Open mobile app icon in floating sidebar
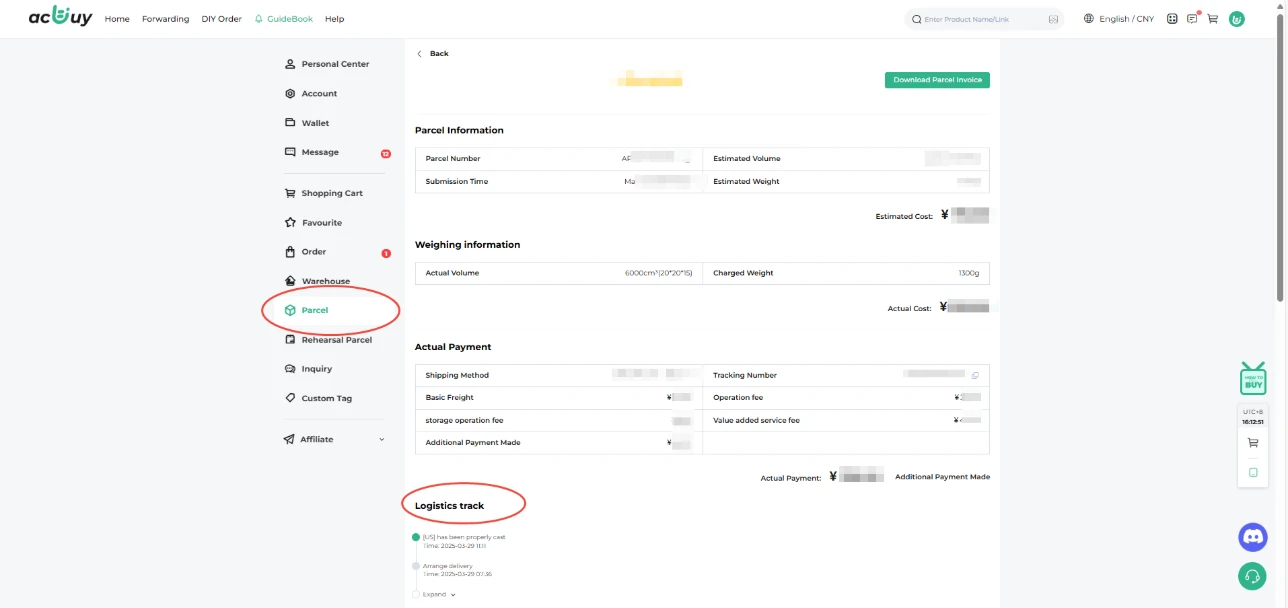This screenshot has width=1288, height=608. pos(1253,472)
